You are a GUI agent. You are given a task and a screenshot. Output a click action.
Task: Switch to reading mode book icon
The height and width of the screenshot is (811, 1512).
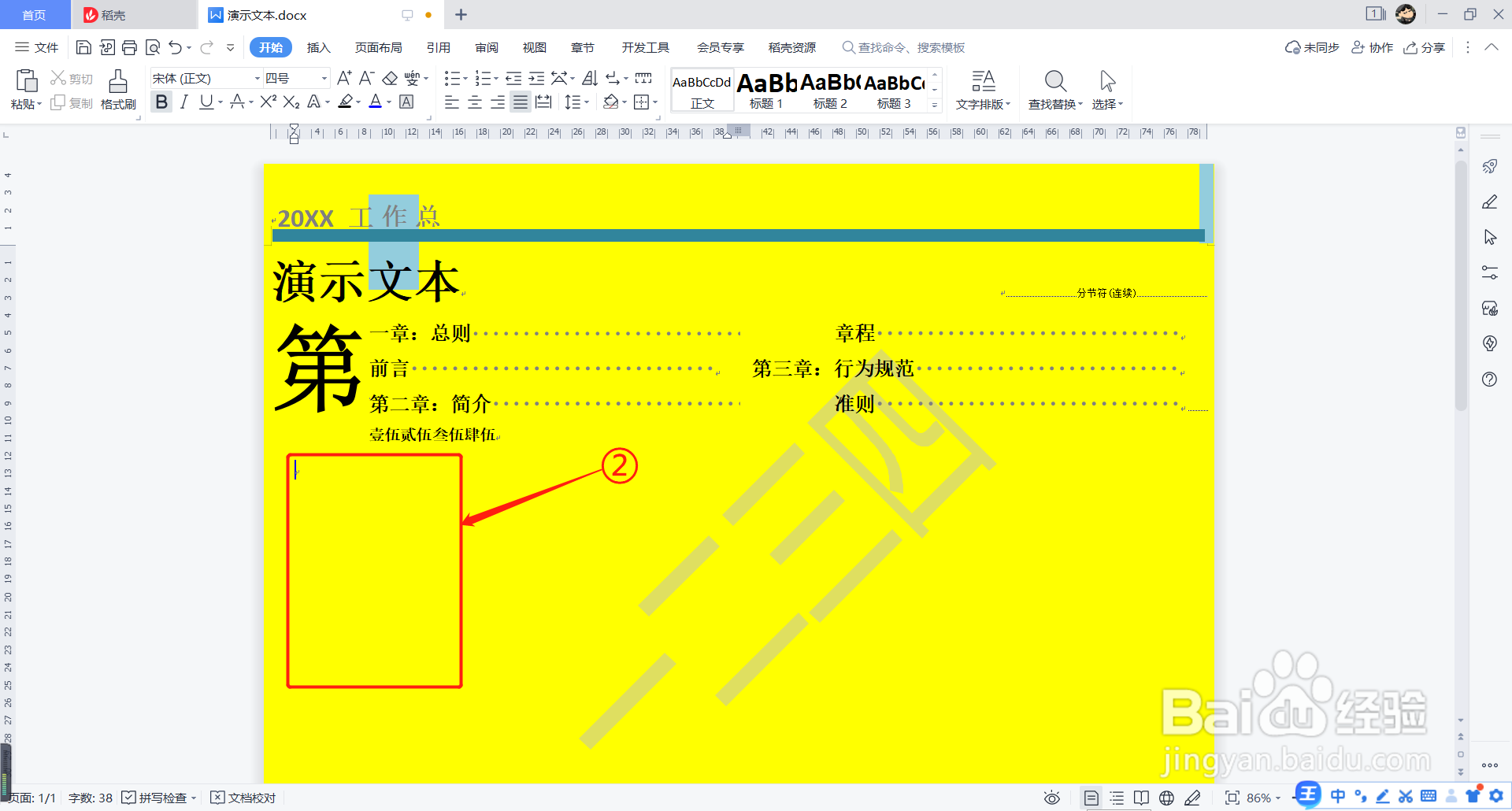pos(1141,798)
